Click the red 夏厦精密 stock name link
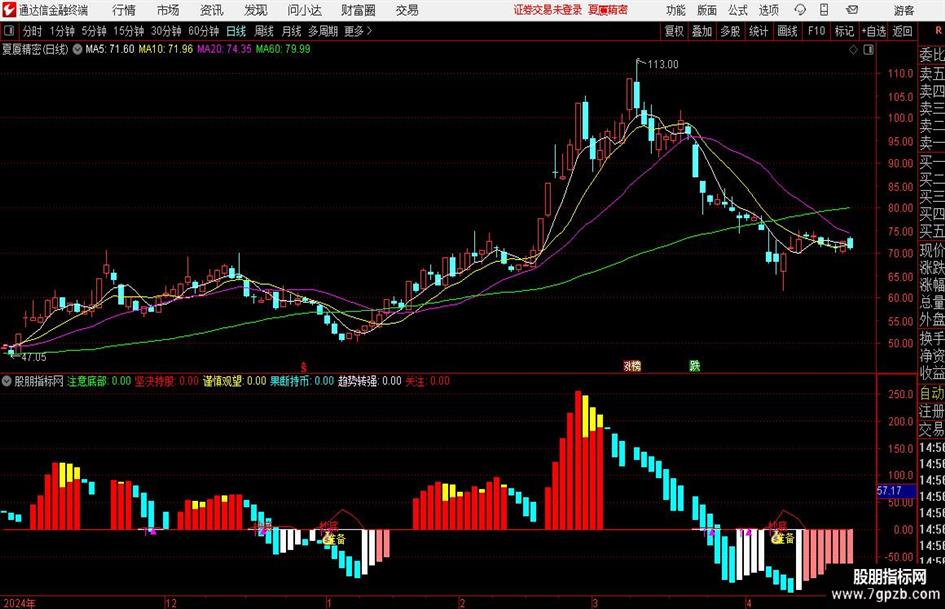The image size is (945, 609). pos(607,10)
